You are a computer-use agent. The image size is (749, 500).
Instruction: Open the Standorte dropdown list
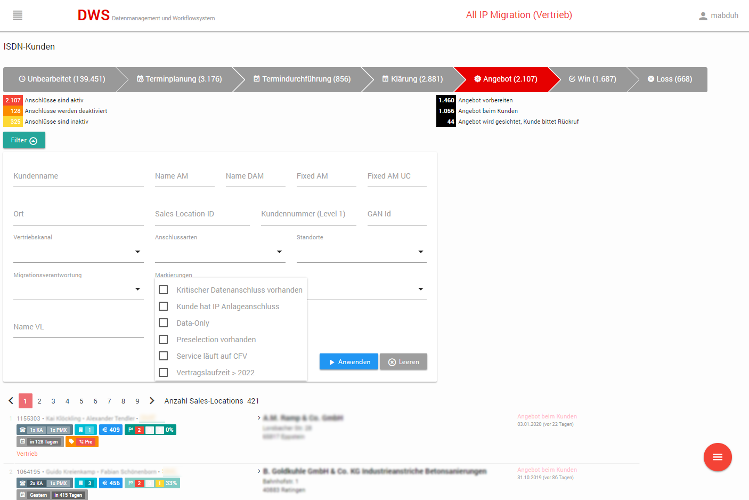[361, 253]
